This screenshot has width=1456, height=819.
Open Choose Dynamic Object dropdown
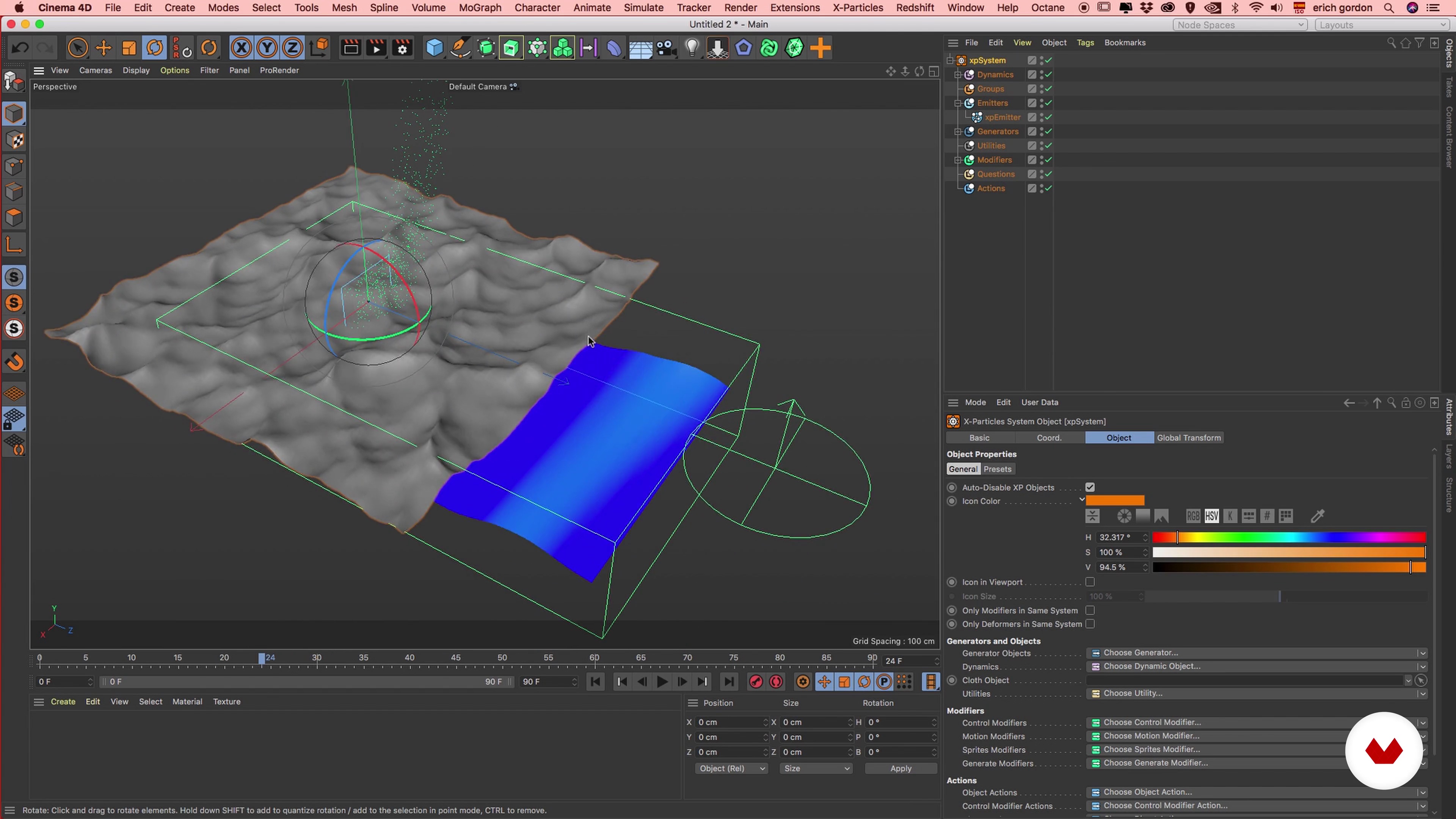point(1257,667)
